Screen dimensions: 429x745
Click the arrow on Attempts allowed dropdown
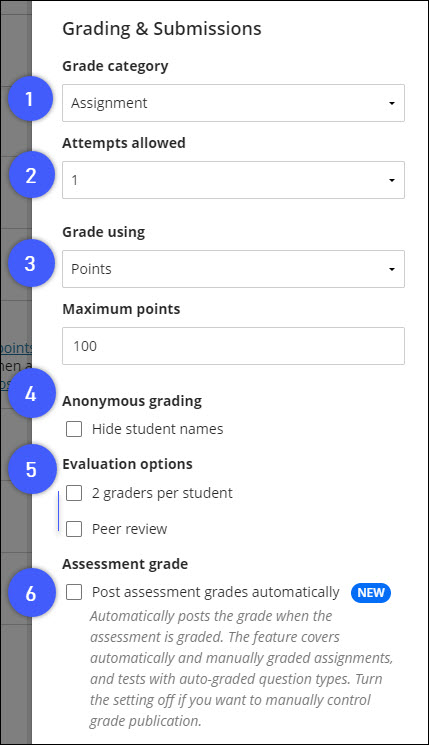tap(391, 180)
